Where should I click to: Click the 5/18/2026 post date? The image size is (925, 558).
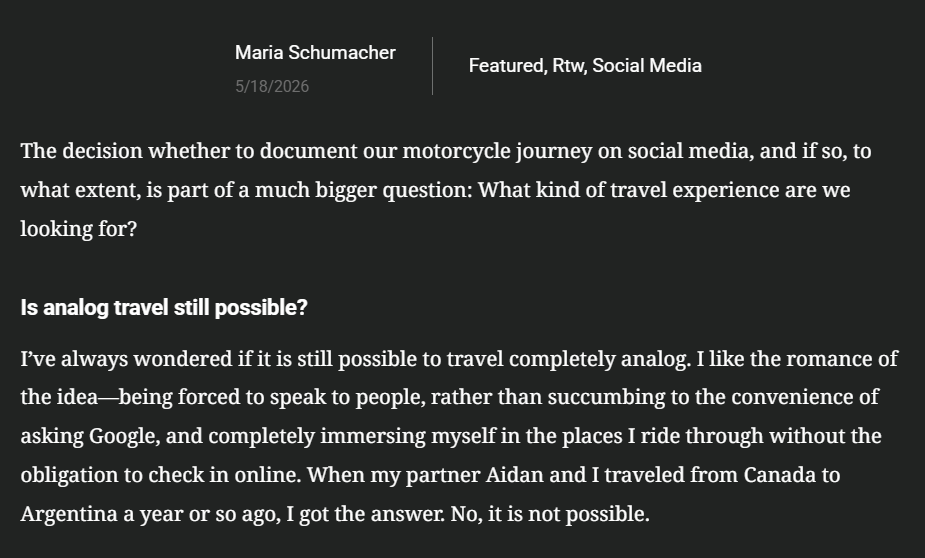point(272,86)
